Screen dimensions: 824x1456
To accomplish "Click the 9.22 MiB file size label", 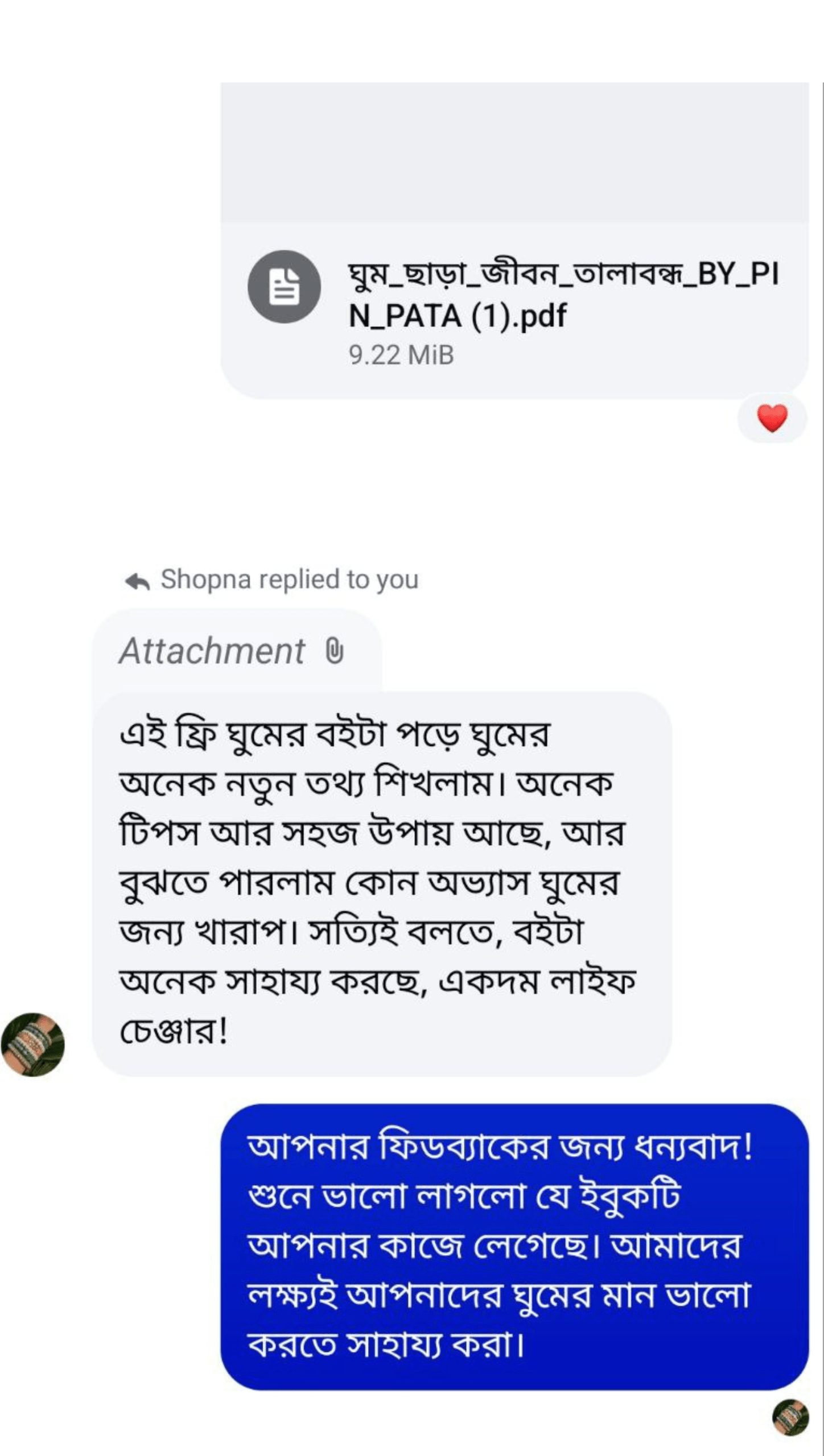I will pyautogui.click(x=401, y=355).
